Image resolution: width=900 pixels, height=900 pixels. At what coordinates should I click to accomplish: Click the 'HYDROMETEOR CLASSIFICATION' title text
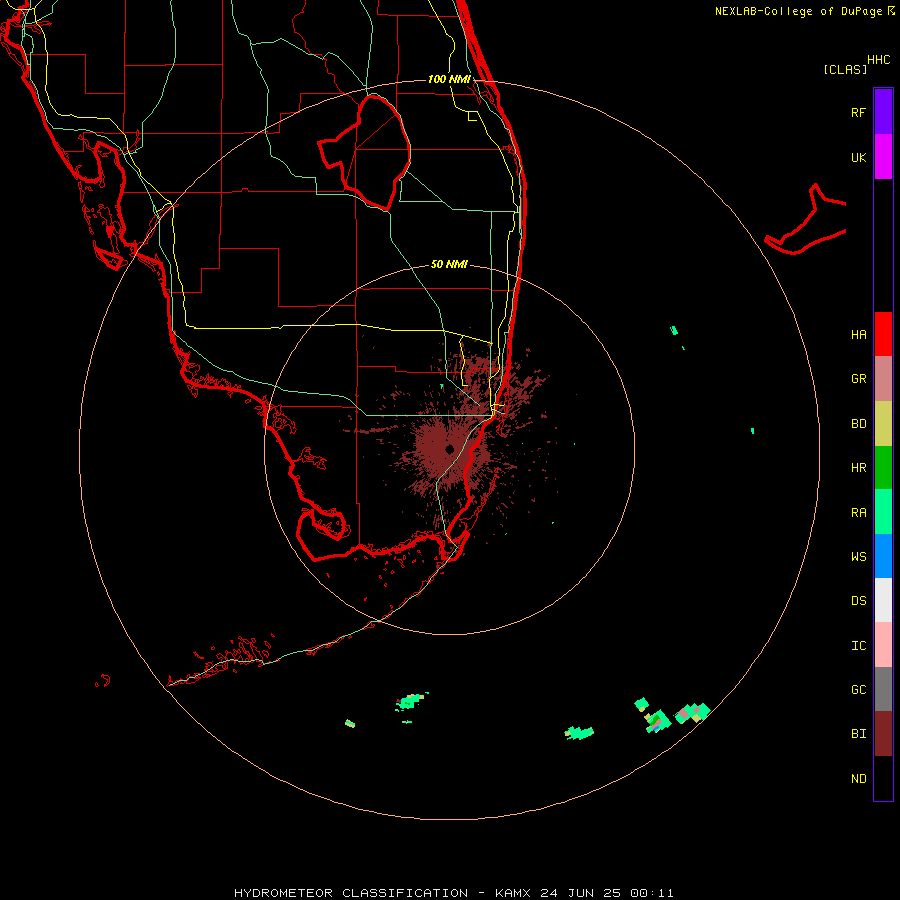point(351,893)
